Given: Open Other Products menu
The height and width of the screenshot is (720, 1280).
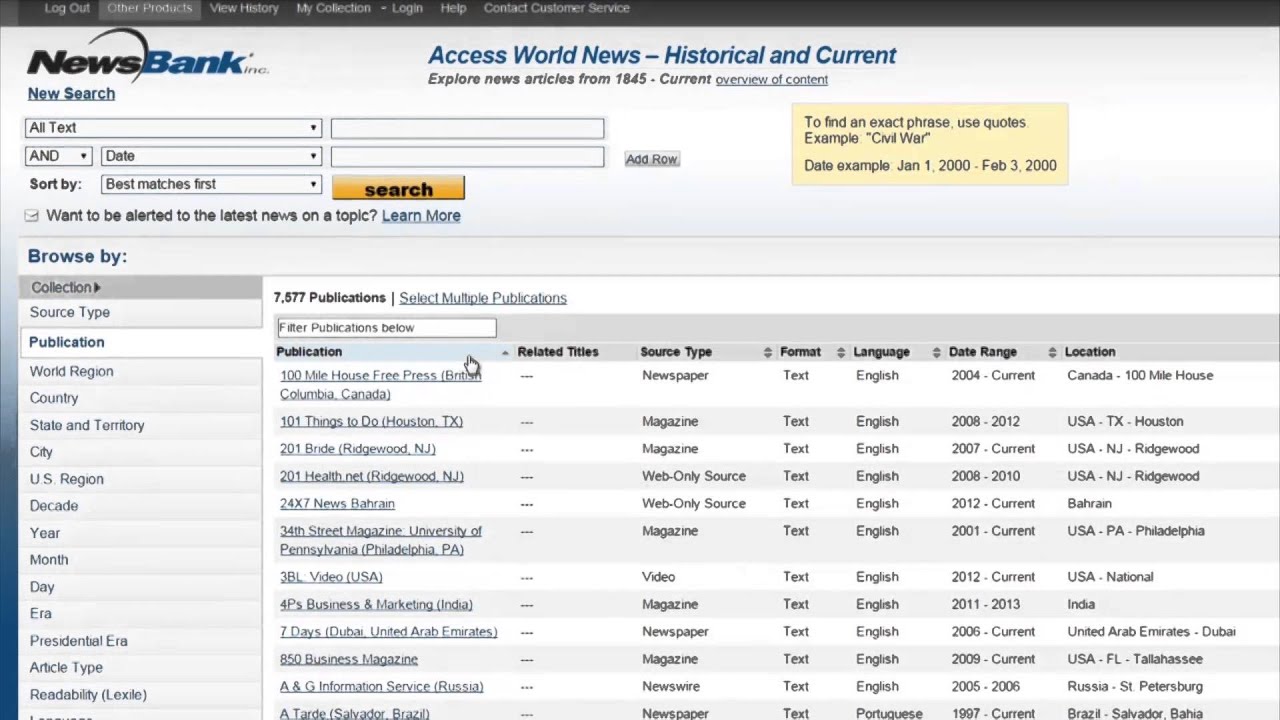Looking at the screenshot, I should click(x=149, y=8).
